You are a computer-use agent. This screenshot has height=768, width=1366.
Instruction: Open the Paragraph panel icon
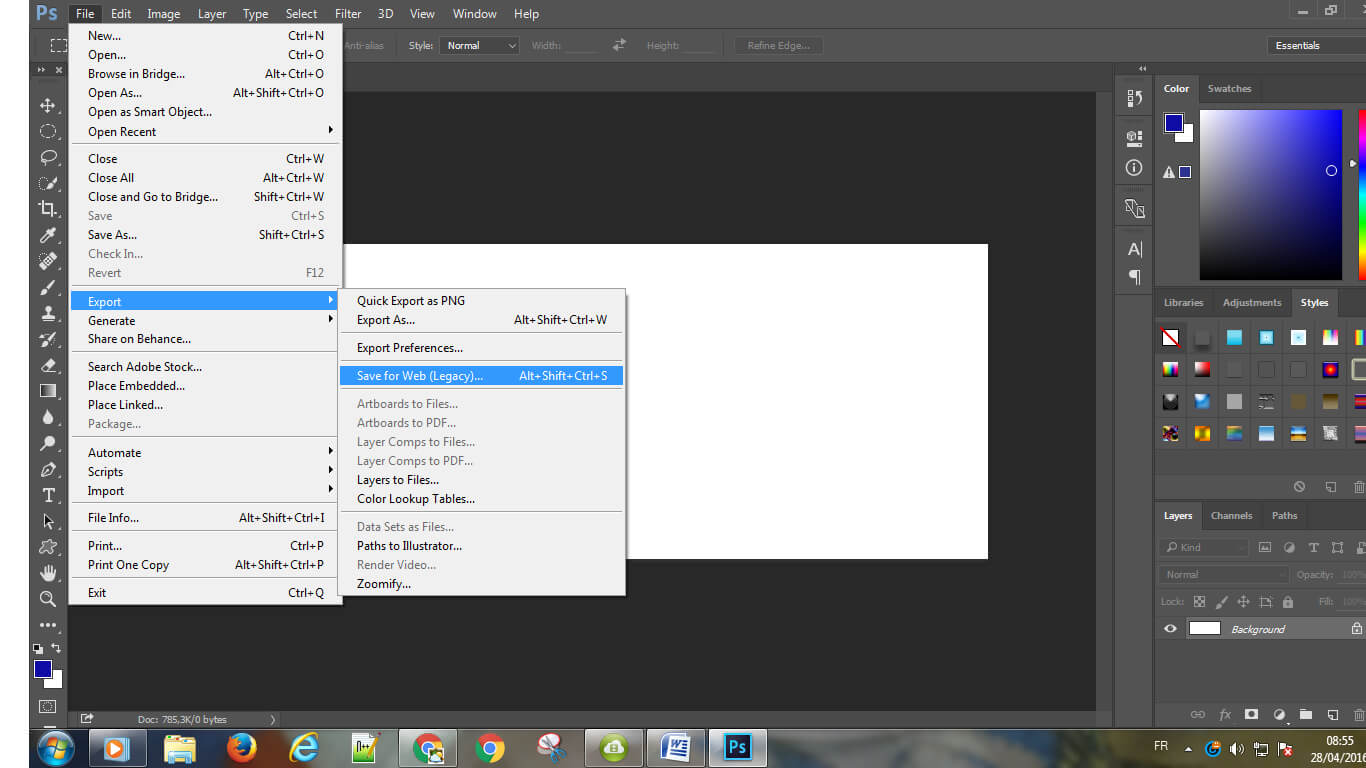pos(1134,277)
